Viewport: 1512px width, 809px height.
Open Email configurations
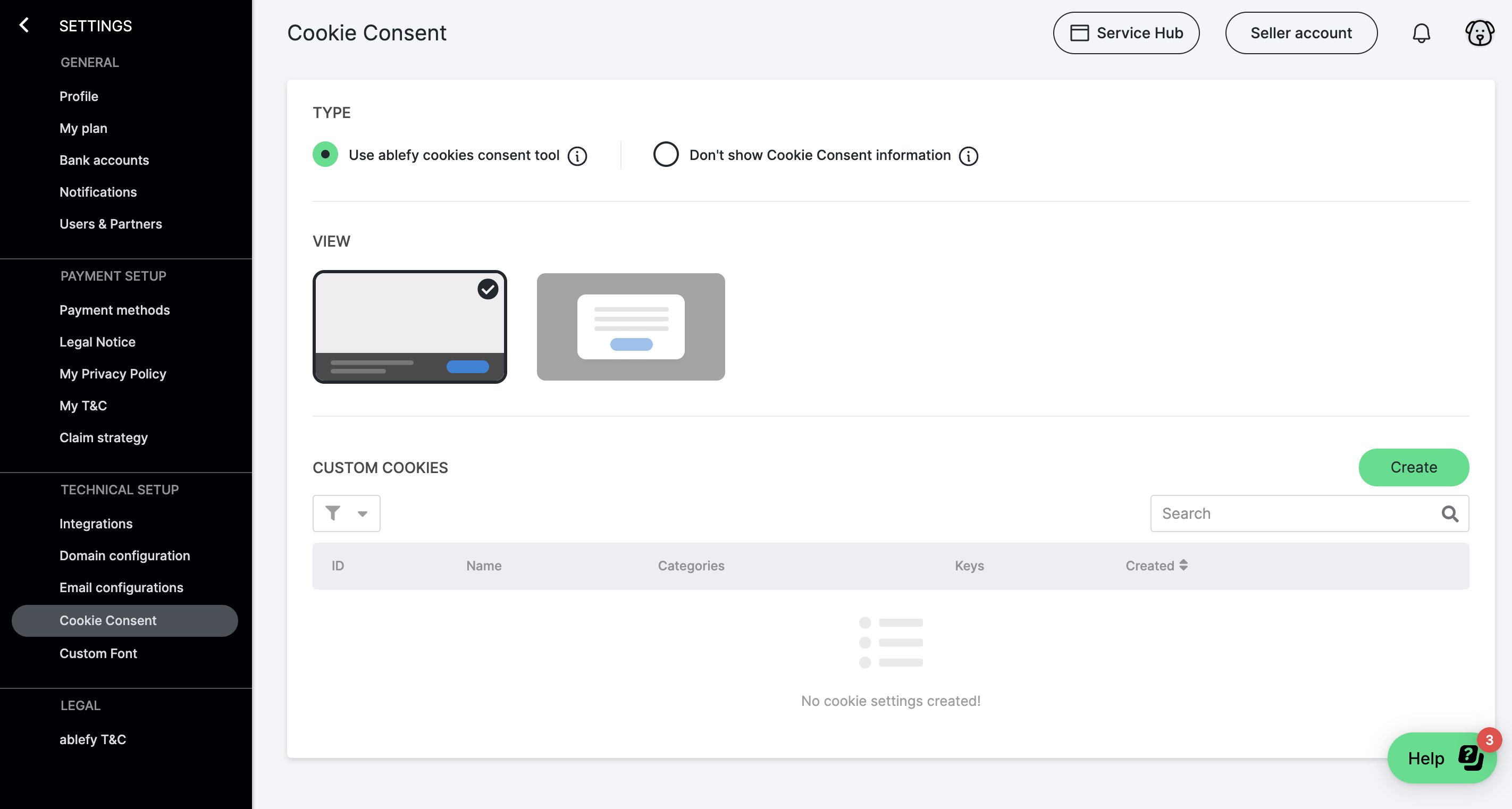pyautogui.click(x=121, y=587)
